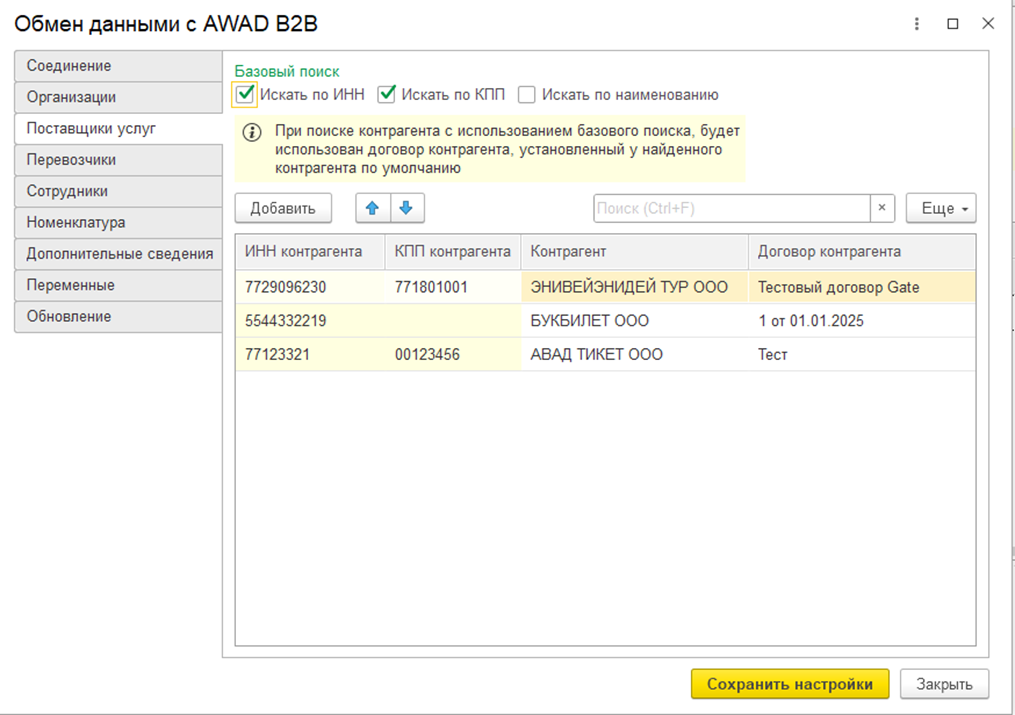Viewport: 1015px width, 715px height.
Task: Click into the 'Поиск (Ctrl+F)' field
Action: click(731, 208)
